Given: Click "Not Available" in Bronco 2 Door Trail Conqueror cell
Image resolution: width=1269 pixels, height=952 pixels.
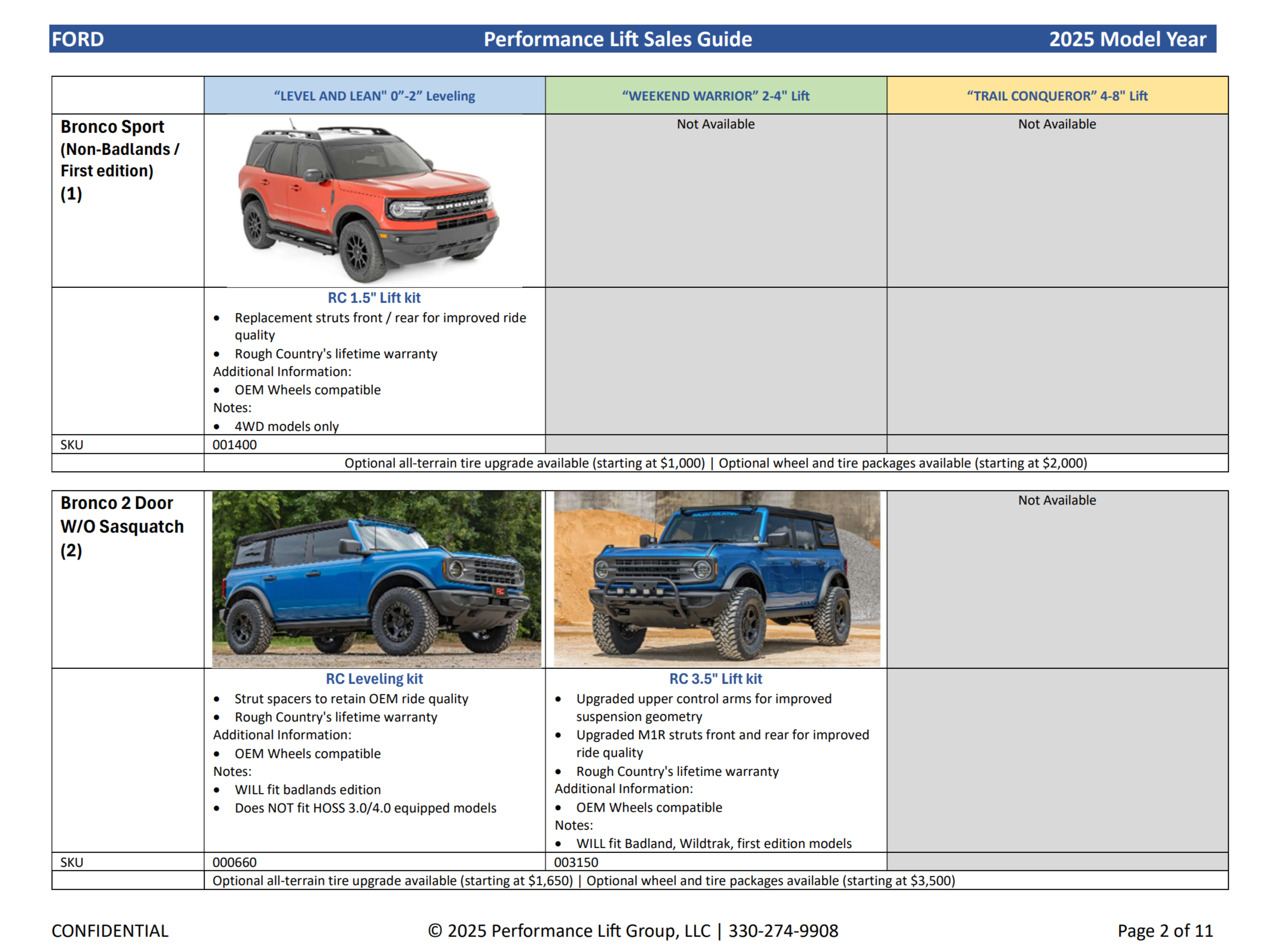Looking at the screenshot, I should [1057, 500].
